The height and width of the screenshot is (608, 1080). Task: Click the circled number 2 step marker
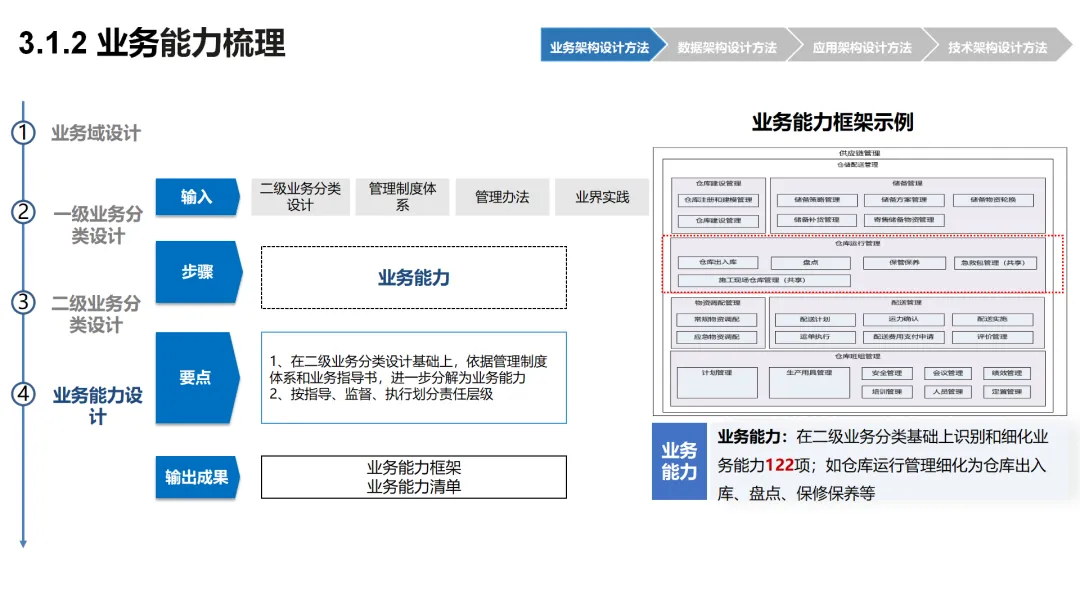23,212
